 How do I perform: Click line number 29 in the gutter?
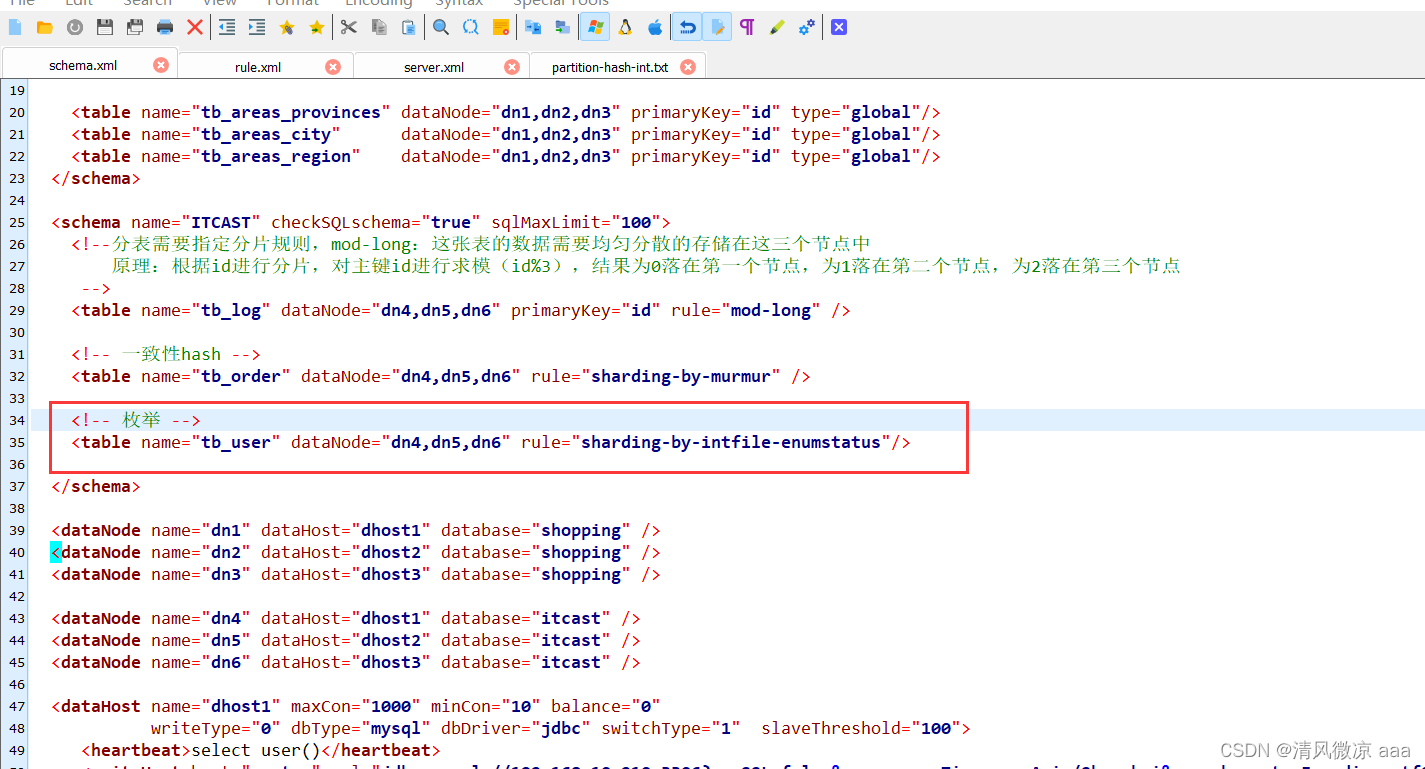pos(16,310)
